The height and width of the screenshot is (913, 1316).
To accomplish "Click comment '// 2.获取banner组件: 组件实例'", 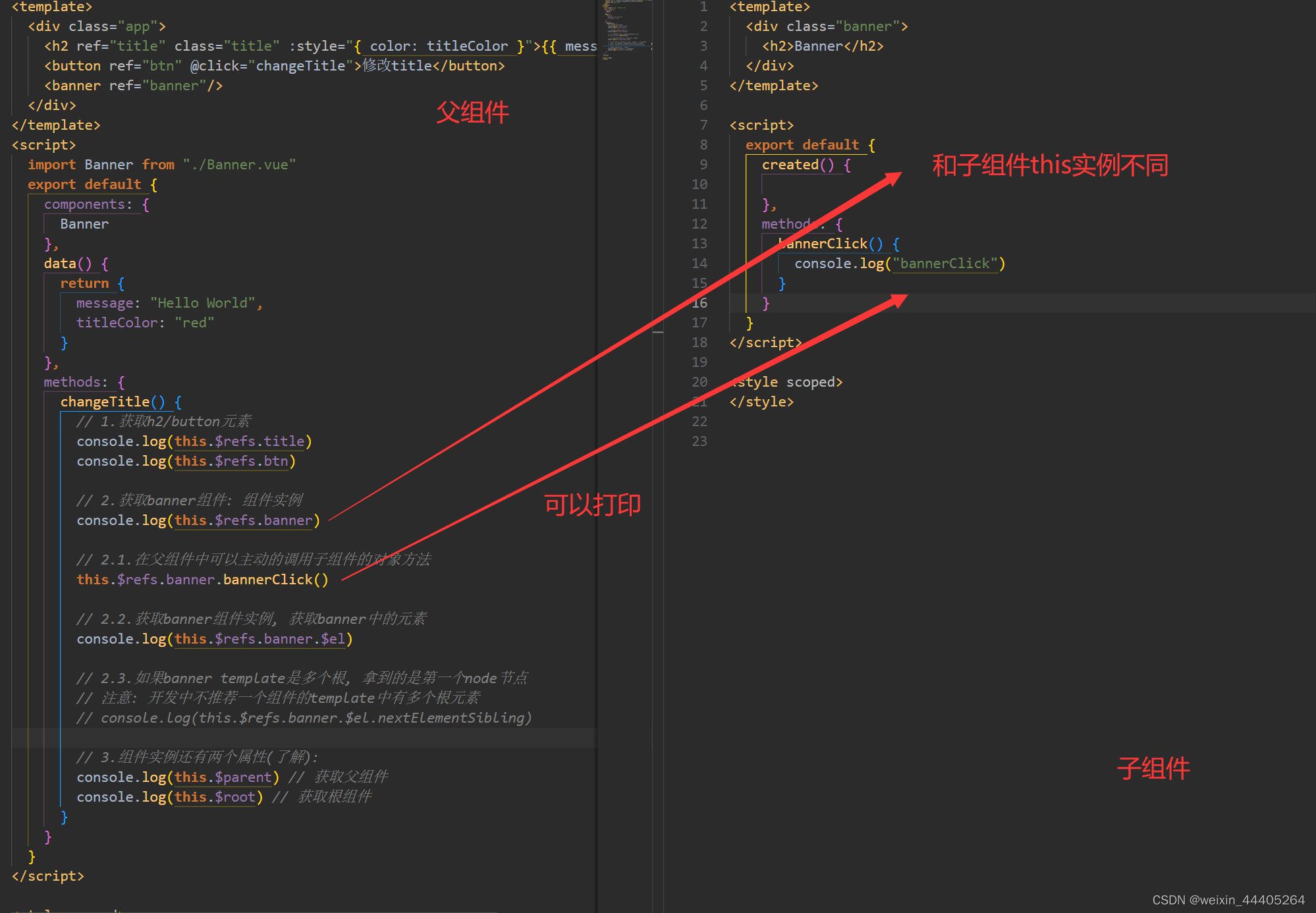I will tap(190, 501).
